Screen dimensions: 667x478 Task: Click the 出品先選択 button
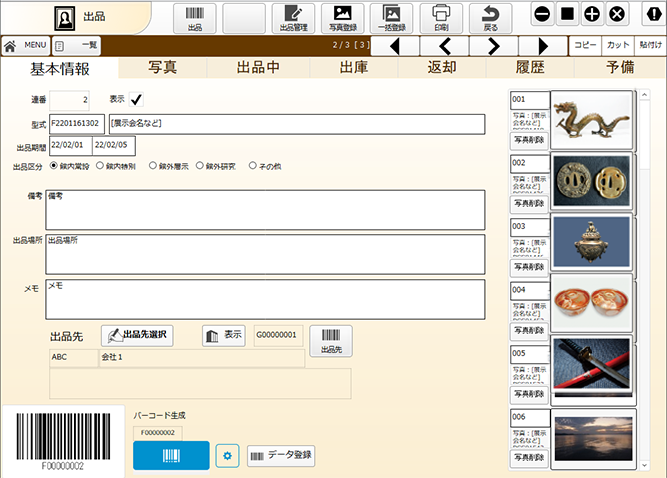137,334
